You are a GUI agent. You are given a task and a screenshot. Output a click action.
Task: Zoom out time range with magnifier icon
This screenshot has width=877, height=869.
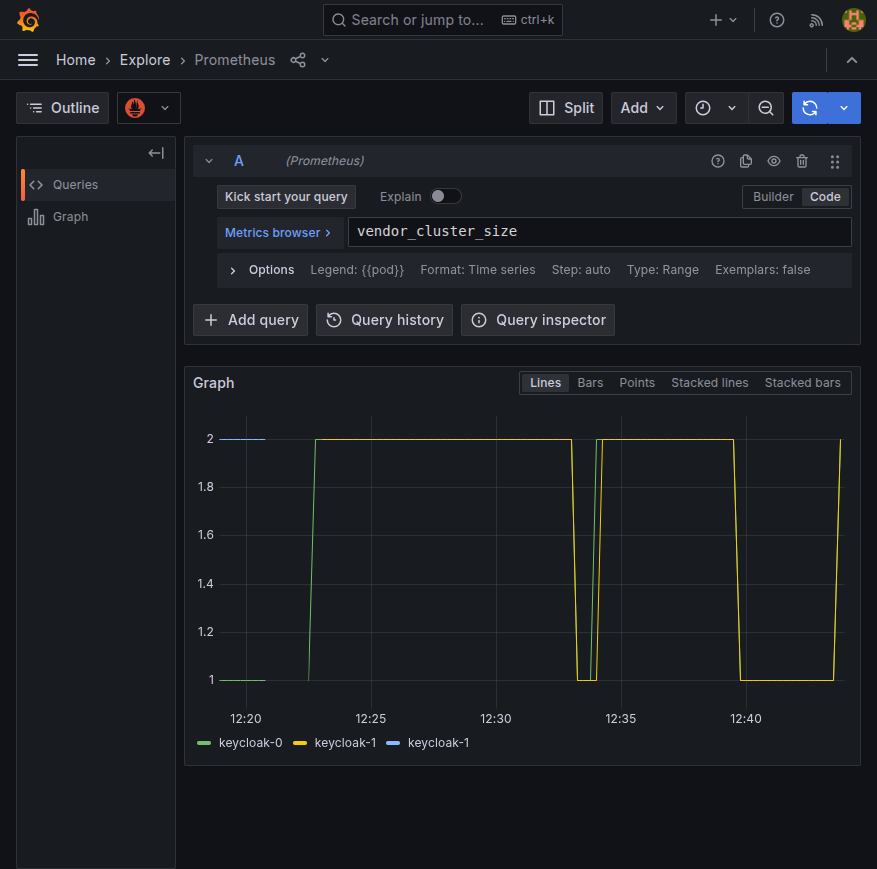click(x=766, y=108)
